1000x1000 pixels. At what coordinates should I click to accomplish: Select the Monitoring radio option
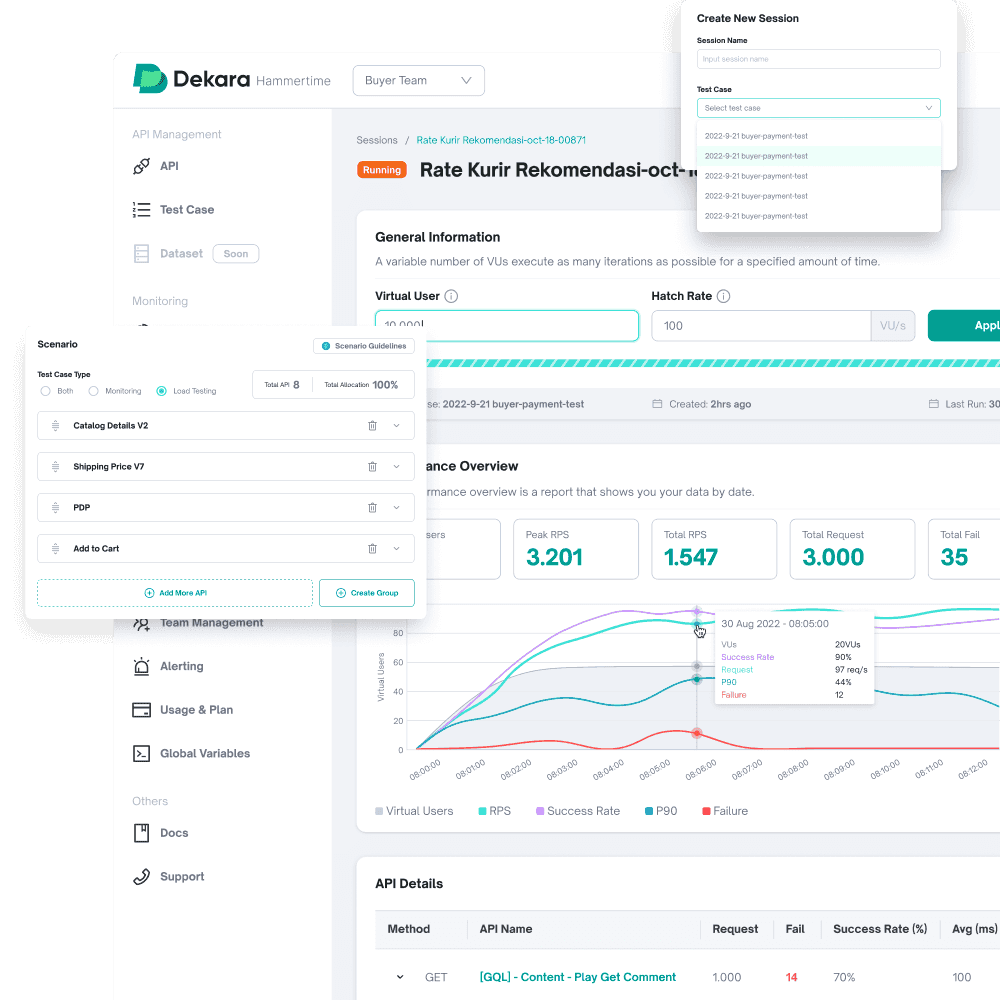tap(94, 391)
